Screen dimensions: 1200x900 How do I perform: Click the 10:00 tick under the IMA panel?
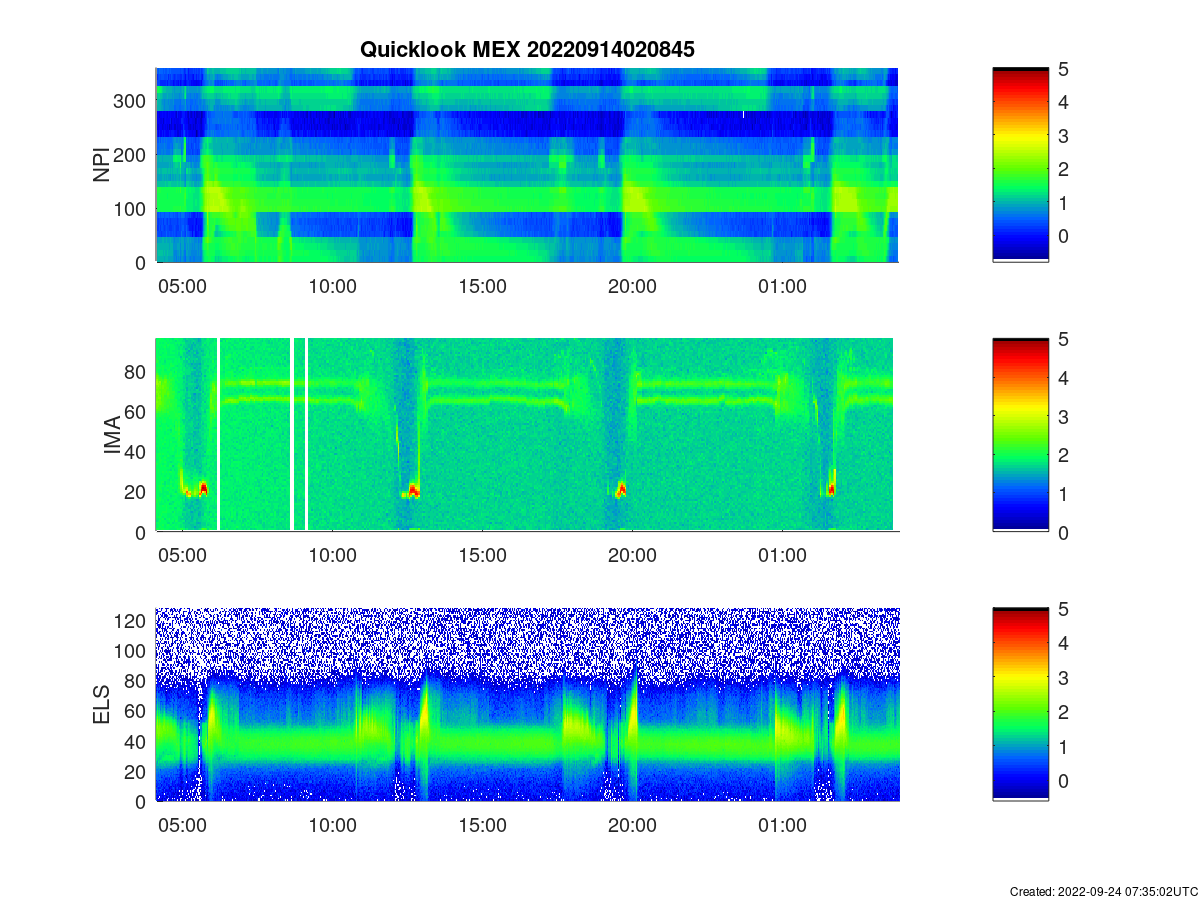[332, 556]
